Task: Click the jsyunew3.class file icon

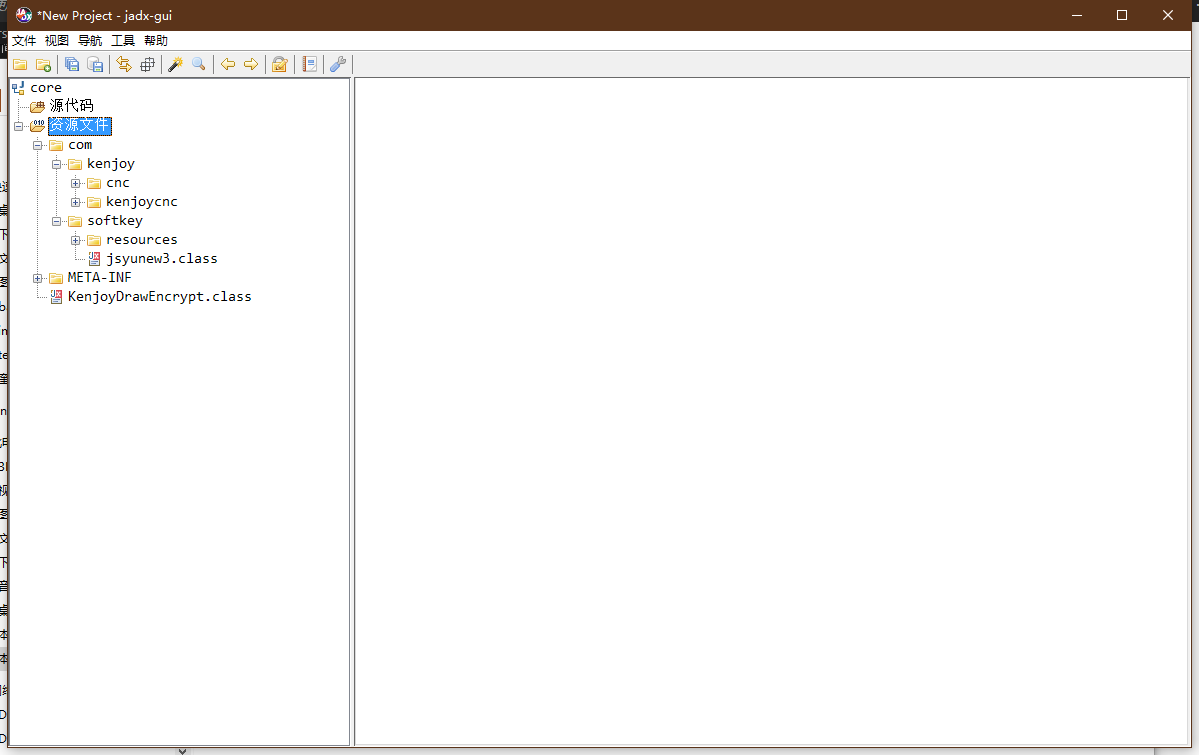Action: click(x=94, y=259)
